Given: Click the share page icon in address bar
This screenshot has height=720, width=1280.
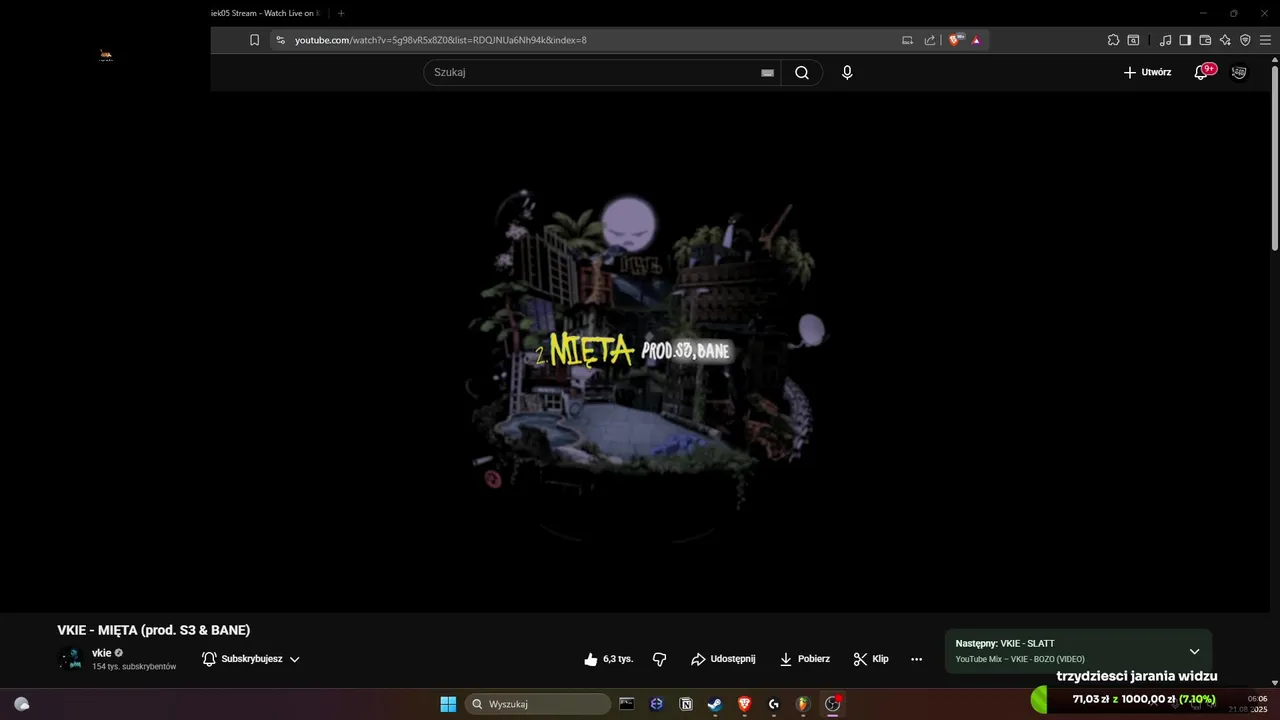Looking at the screenshot, I should click(930, 40).
